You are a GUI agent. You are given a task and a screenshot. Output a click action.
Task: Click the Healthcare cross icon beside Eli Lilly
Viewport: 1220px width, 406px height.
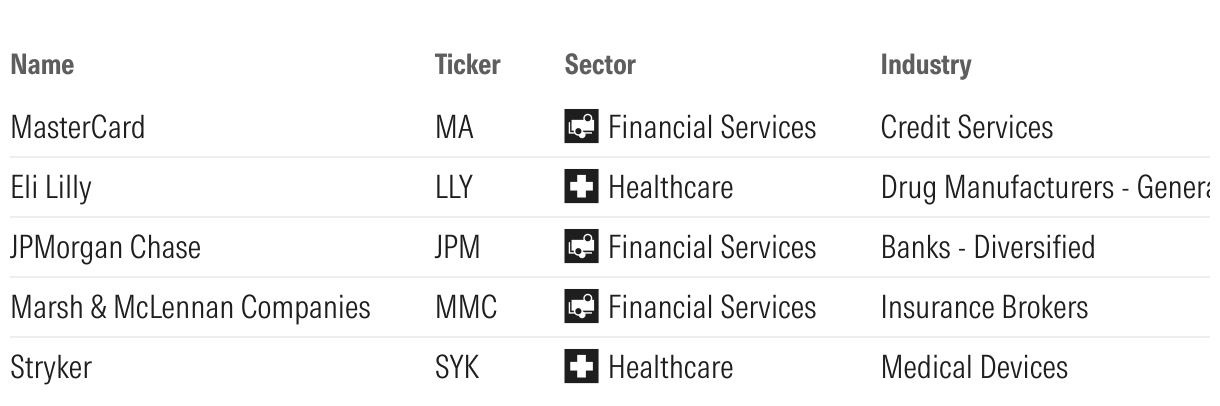(x=581, y=188)
